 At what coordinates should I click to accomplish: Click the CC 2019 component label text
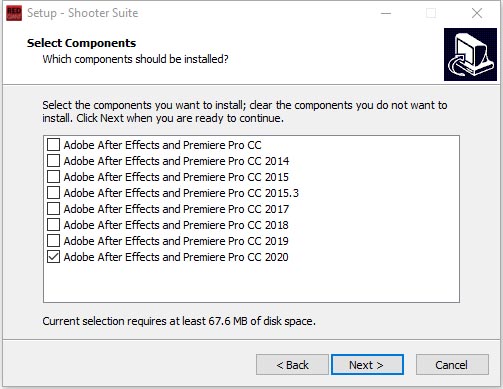click(x=176, y=241)
